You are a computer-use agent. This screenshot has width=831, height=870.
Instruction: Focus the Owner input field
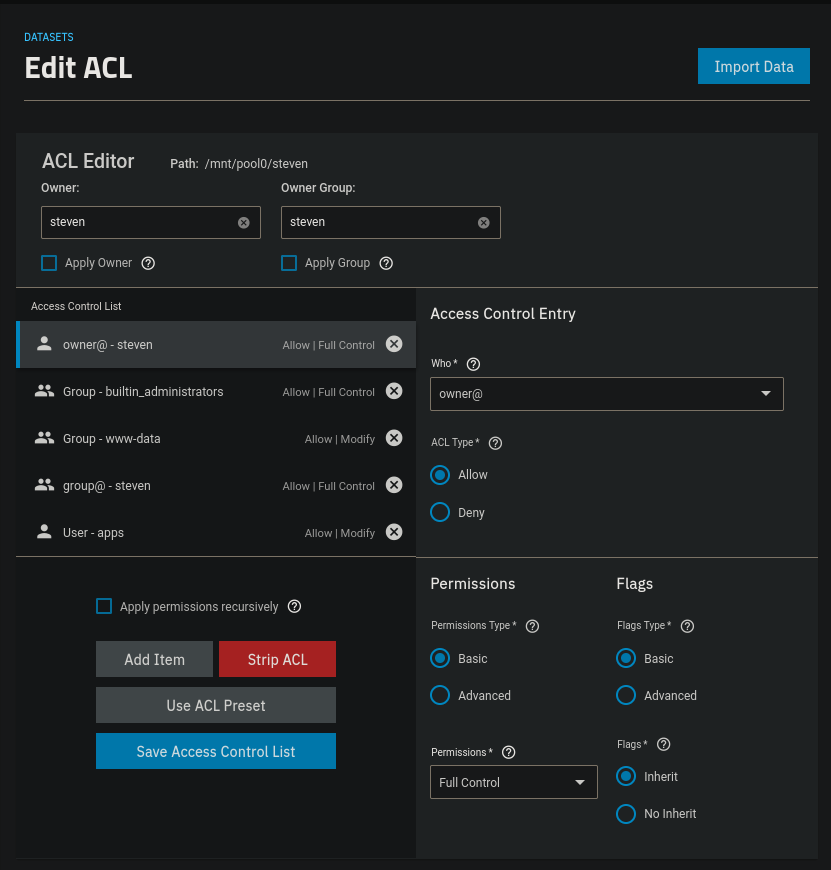(151, 222)
